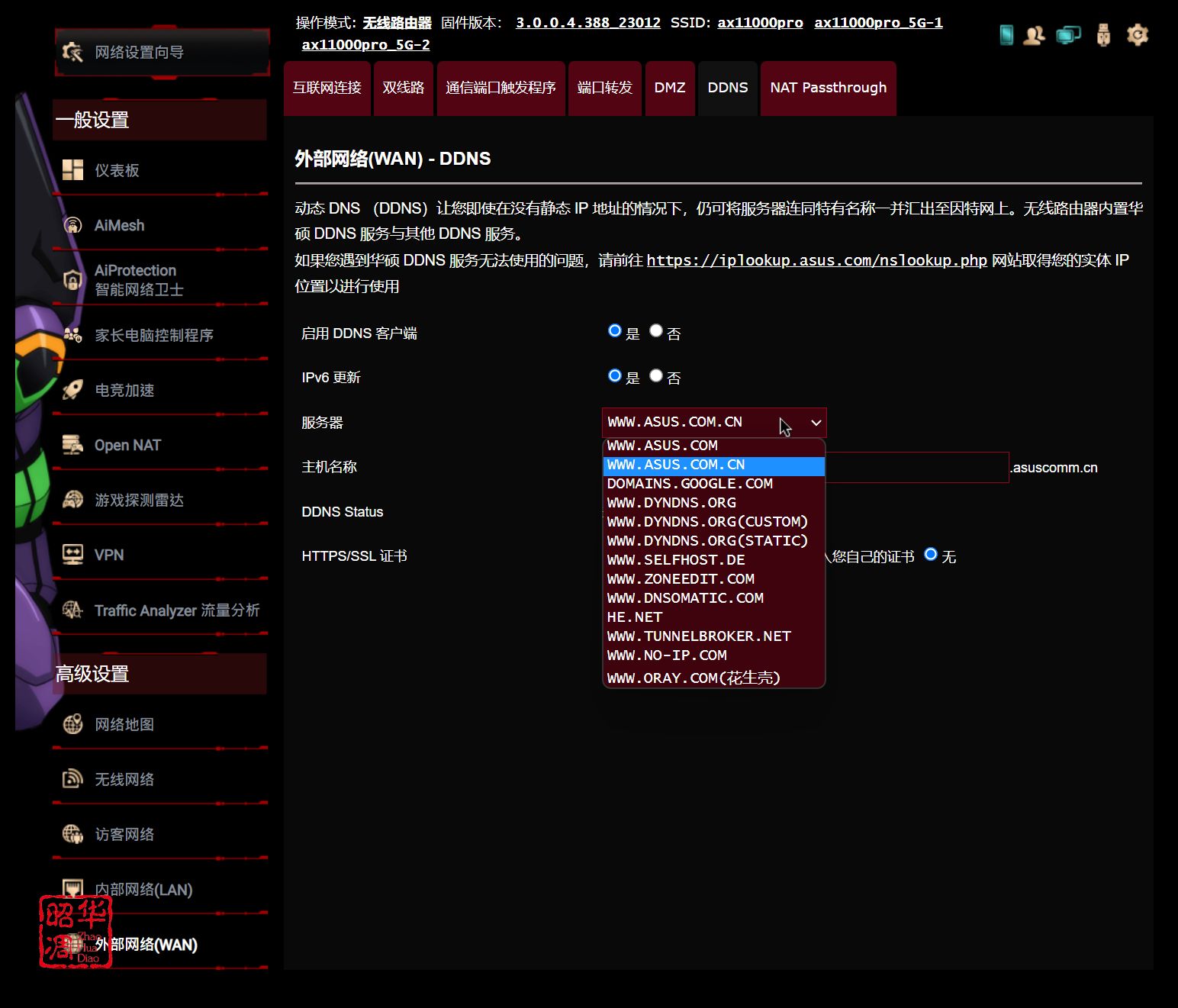Click the parental controls (家长电脑控制程序) icon
This screenshot has height=1008, width=1178.
pyautogui.click(x=72, y=334)
